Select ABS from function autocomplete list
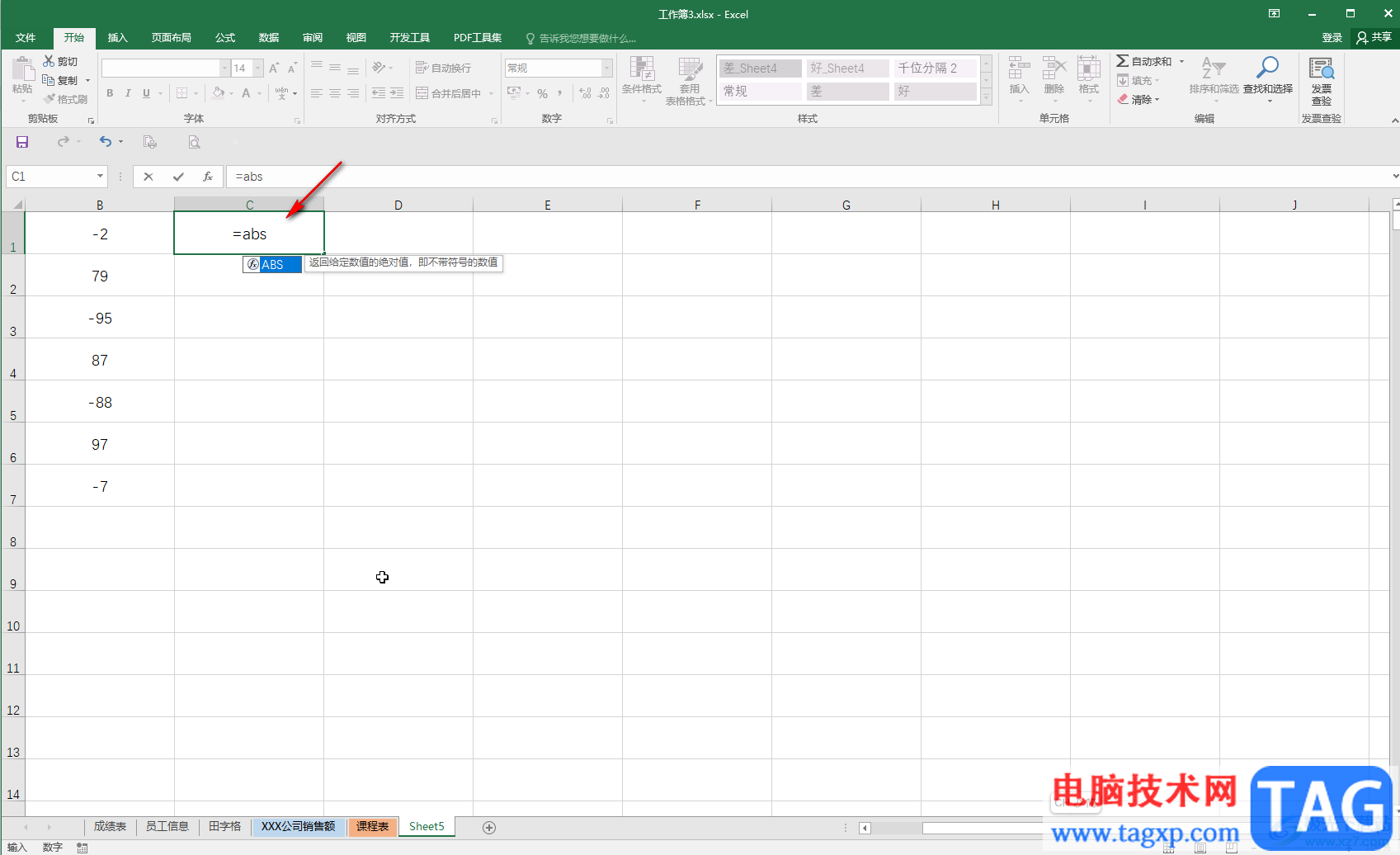The width and height of the screenshot is (1400, 855). 272,264
